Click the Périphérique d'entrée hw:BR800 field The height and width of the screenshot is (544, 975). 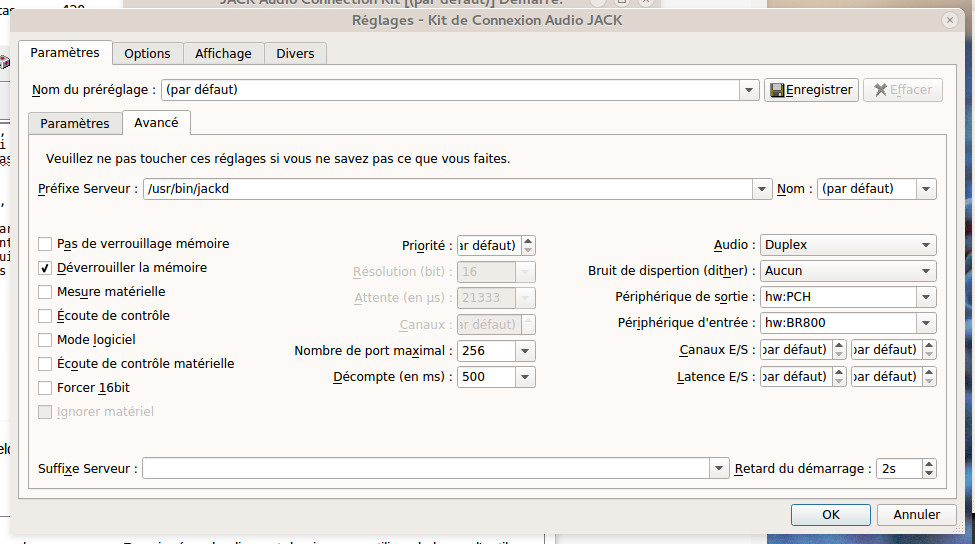[838, 323]
